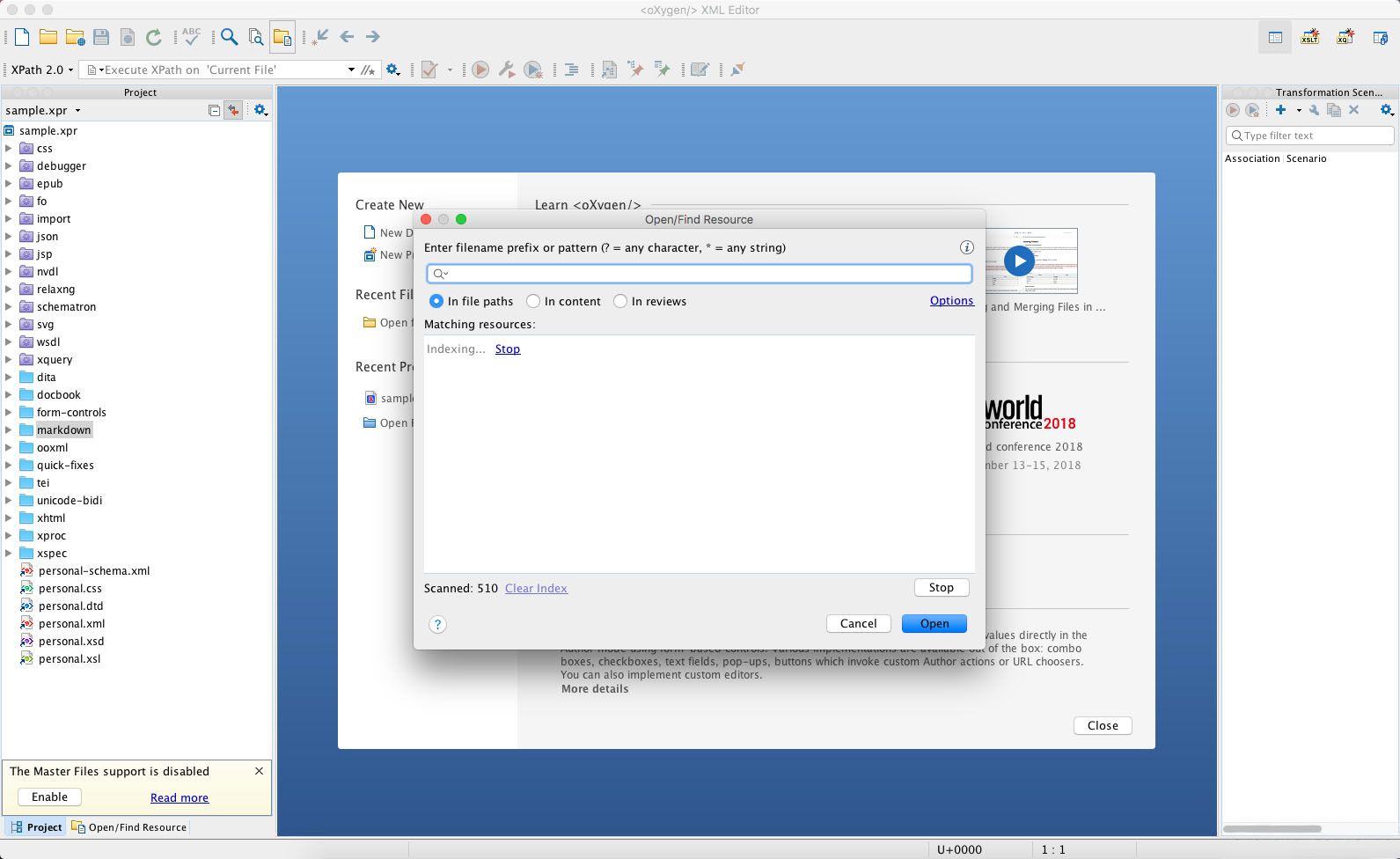Click the XPath update on caret icon
Viewport: 1400px width, 859px height.
[368, 70]
